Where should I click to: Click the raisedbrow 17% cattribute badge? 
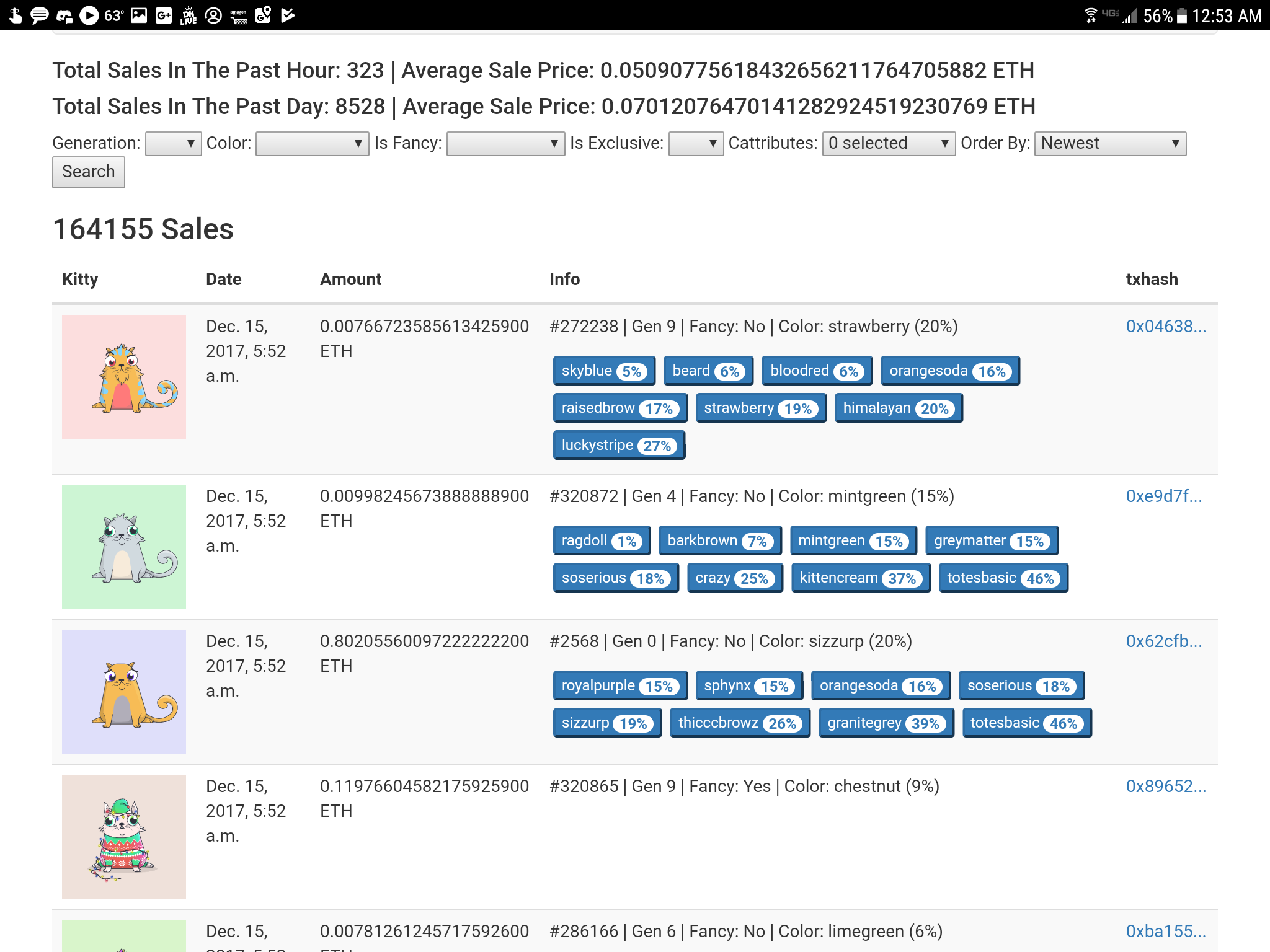click(x=620, y=408)
